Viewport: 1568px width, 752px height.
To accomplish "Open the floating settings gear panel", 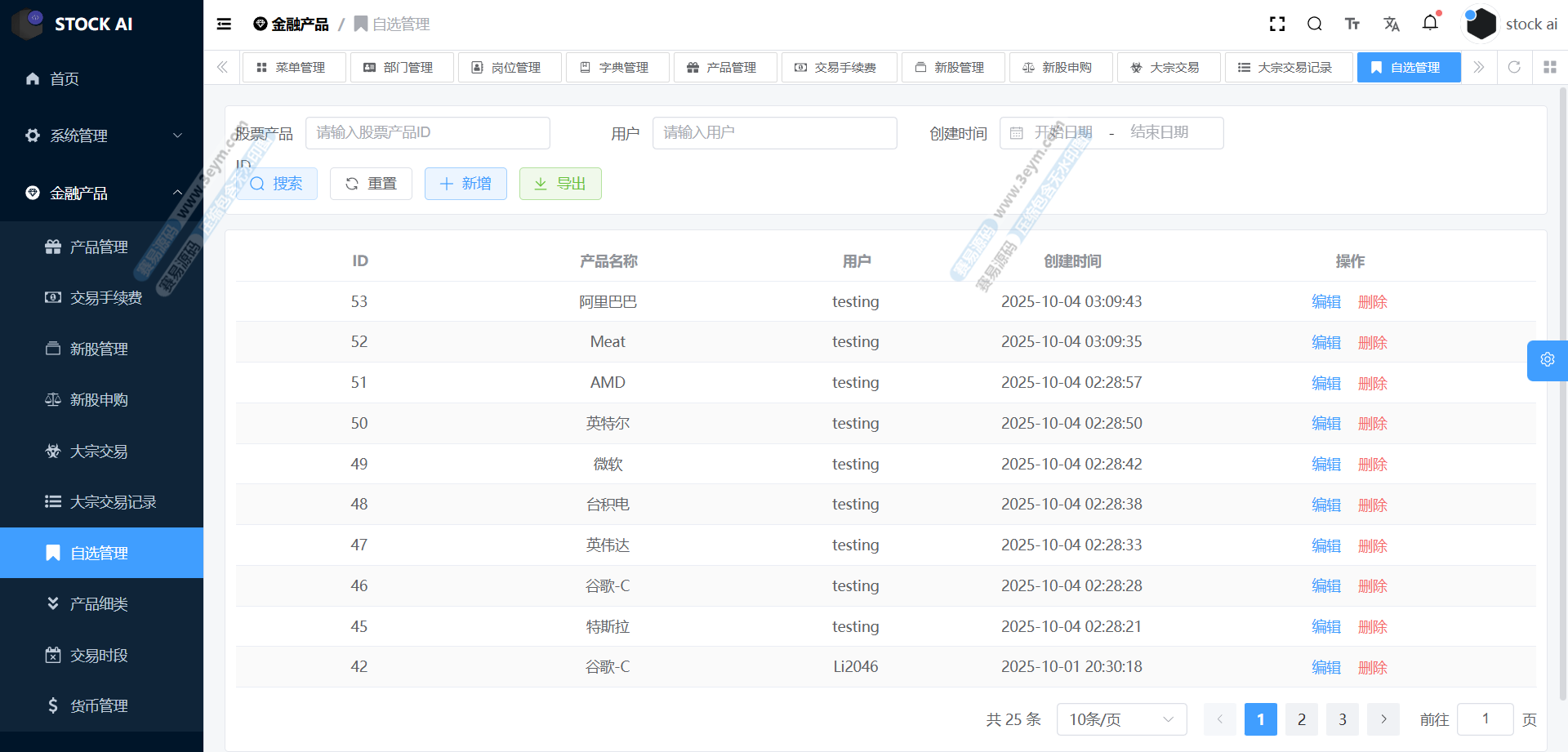I will [x=1547, y=360].
